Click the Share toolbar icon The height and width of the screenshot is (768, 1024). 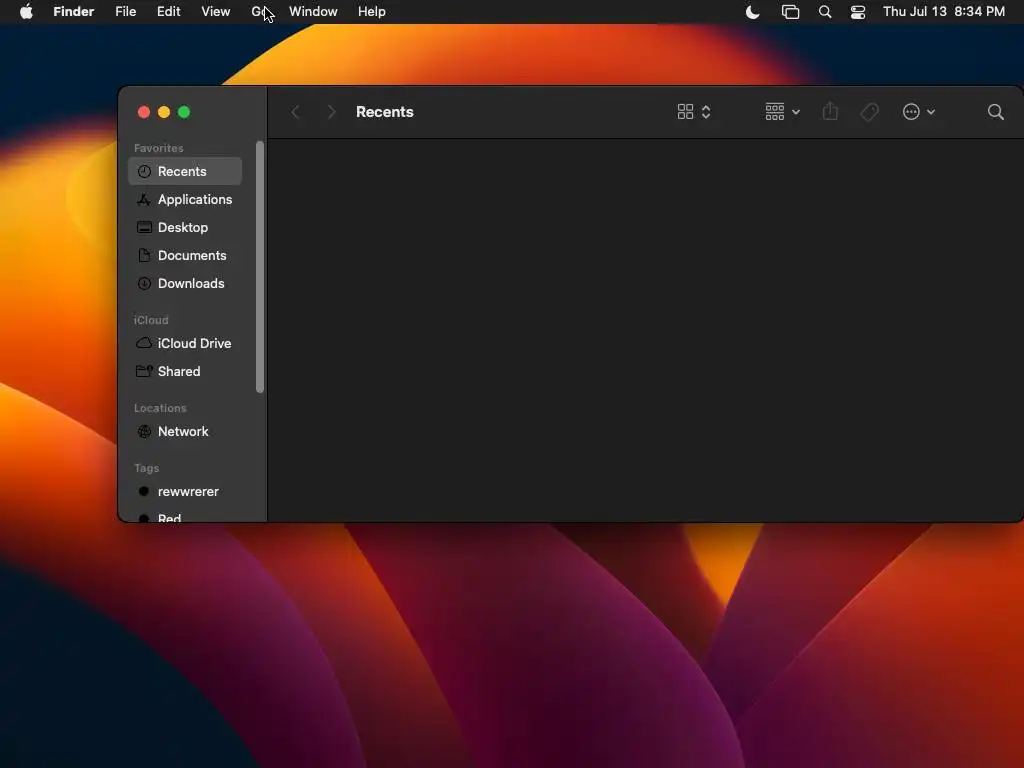point(830,112)
